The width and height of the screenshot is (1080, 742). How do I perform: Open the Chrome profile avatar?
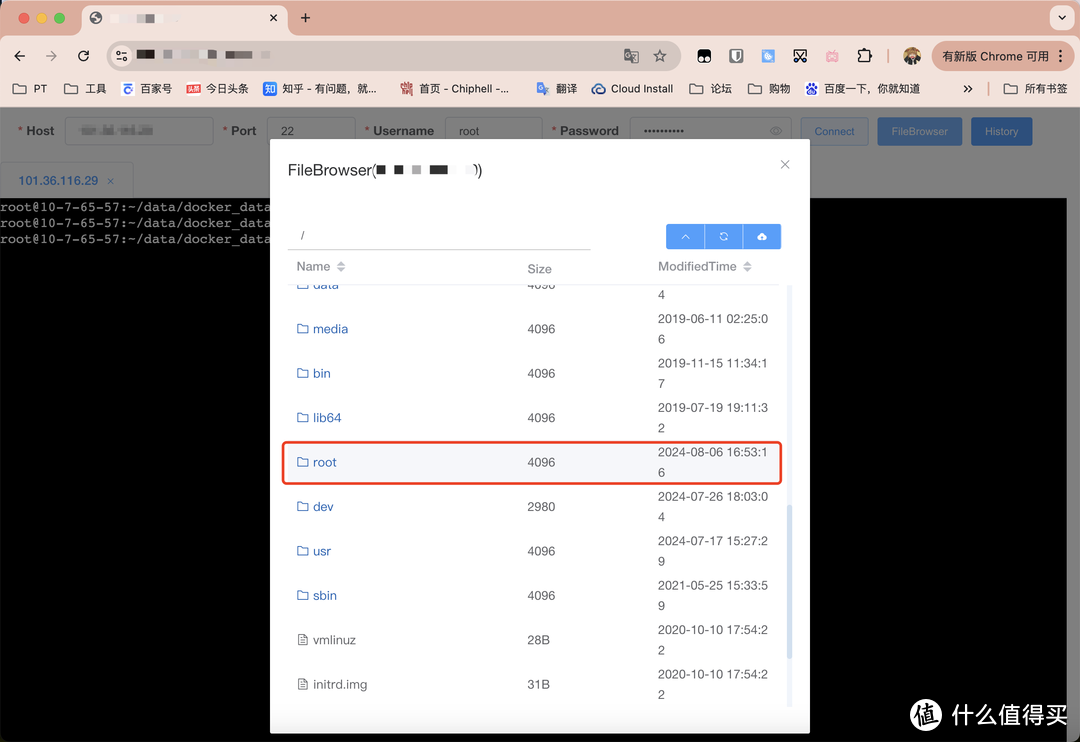tap(912, 56)
